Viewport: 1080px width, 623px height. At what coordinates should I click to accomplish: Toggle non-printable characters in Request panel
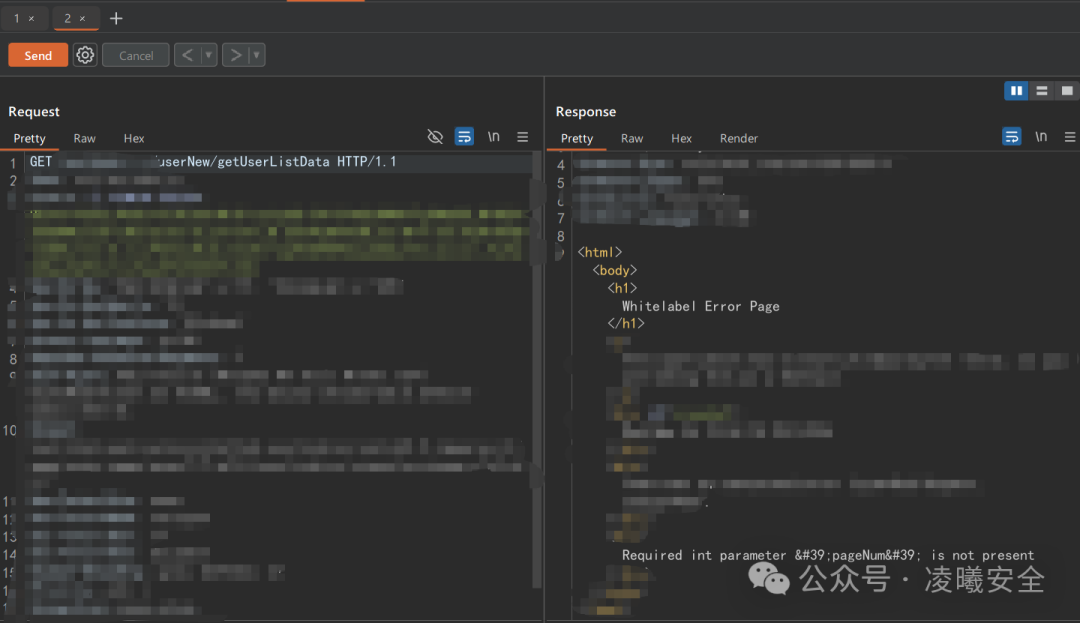pos(494,137)
